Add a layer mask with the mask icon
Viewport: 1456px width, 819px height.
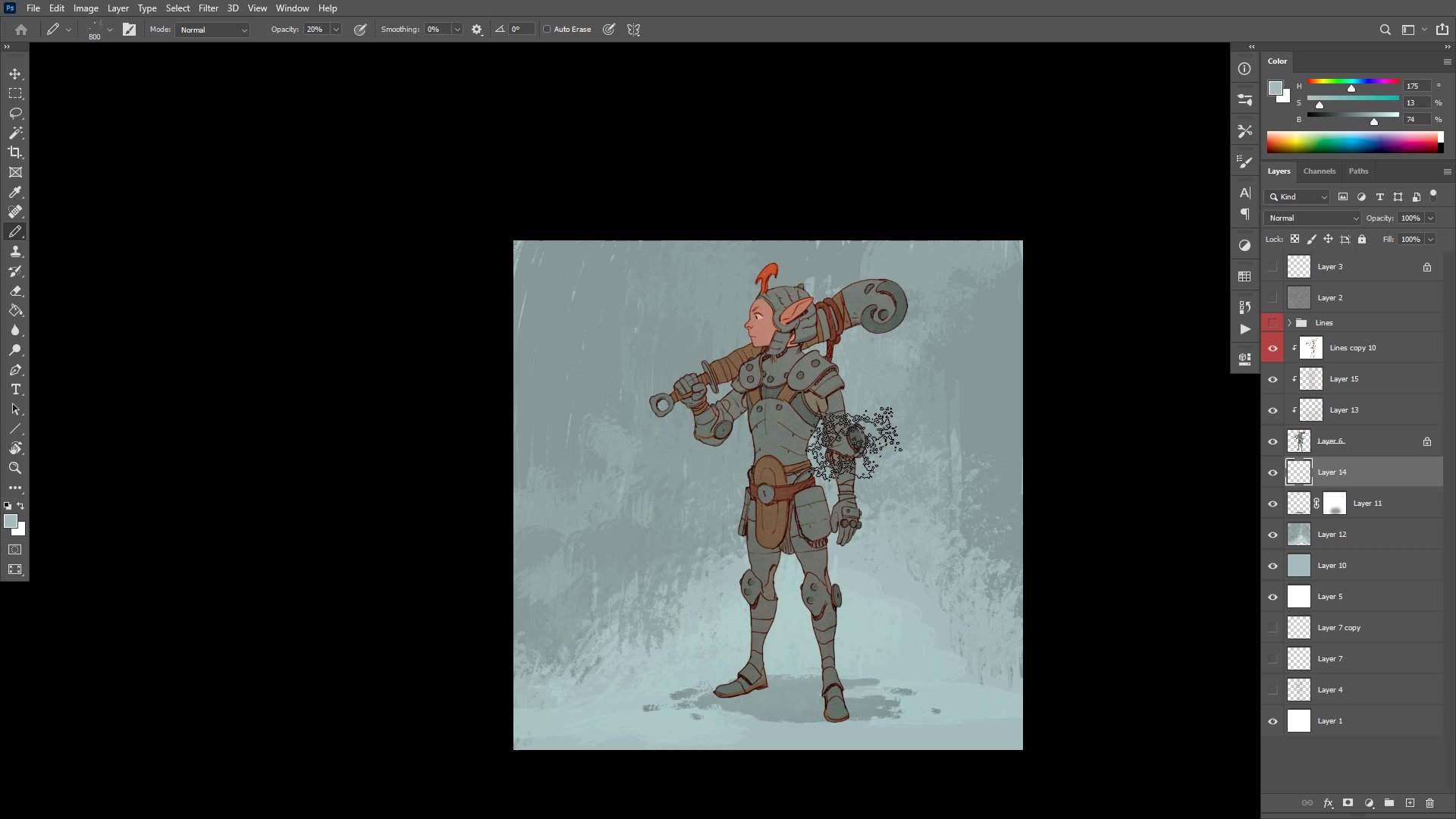click(1348, 803)
